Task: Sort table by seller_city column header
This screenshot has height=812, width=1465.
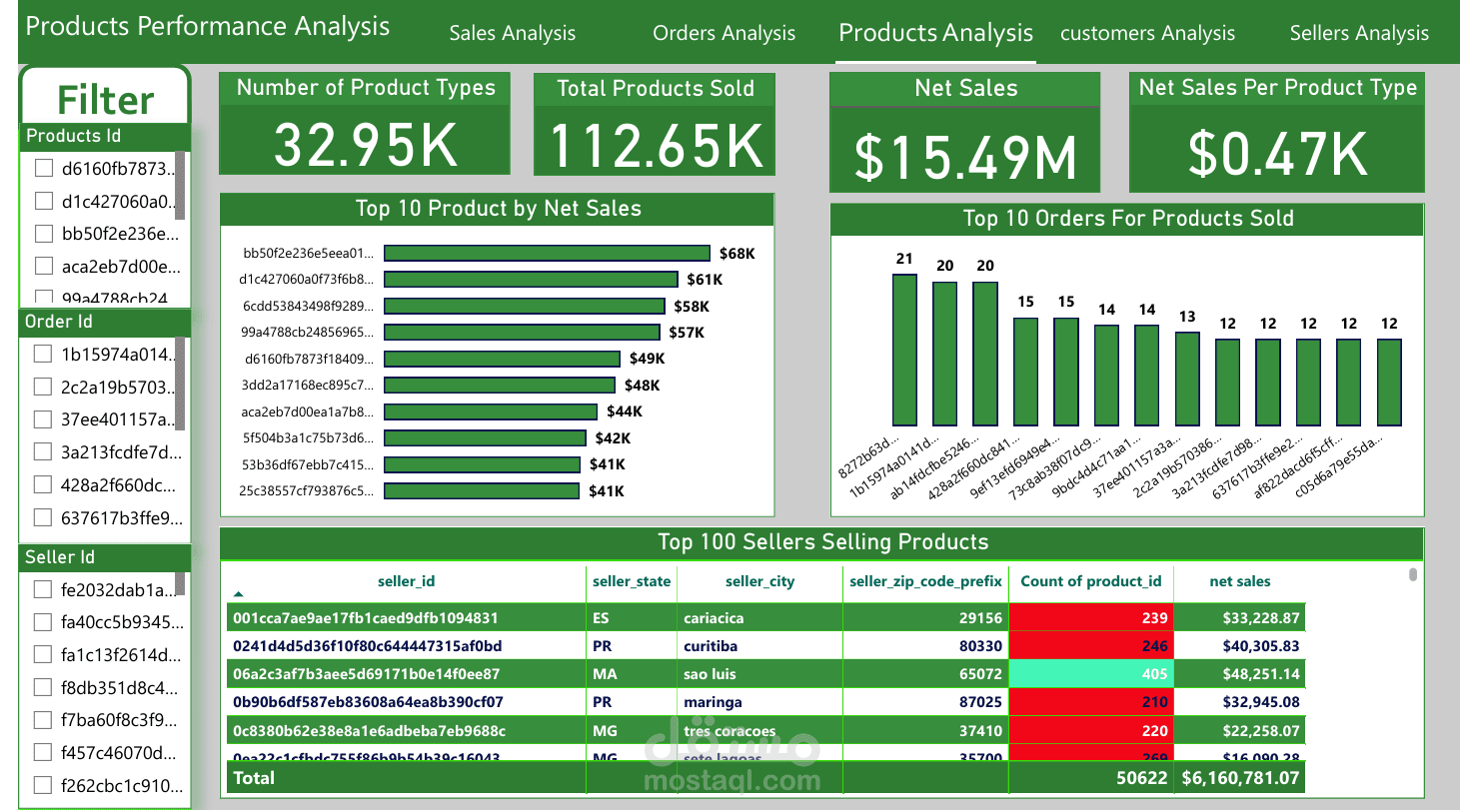Action: [759, 581]
